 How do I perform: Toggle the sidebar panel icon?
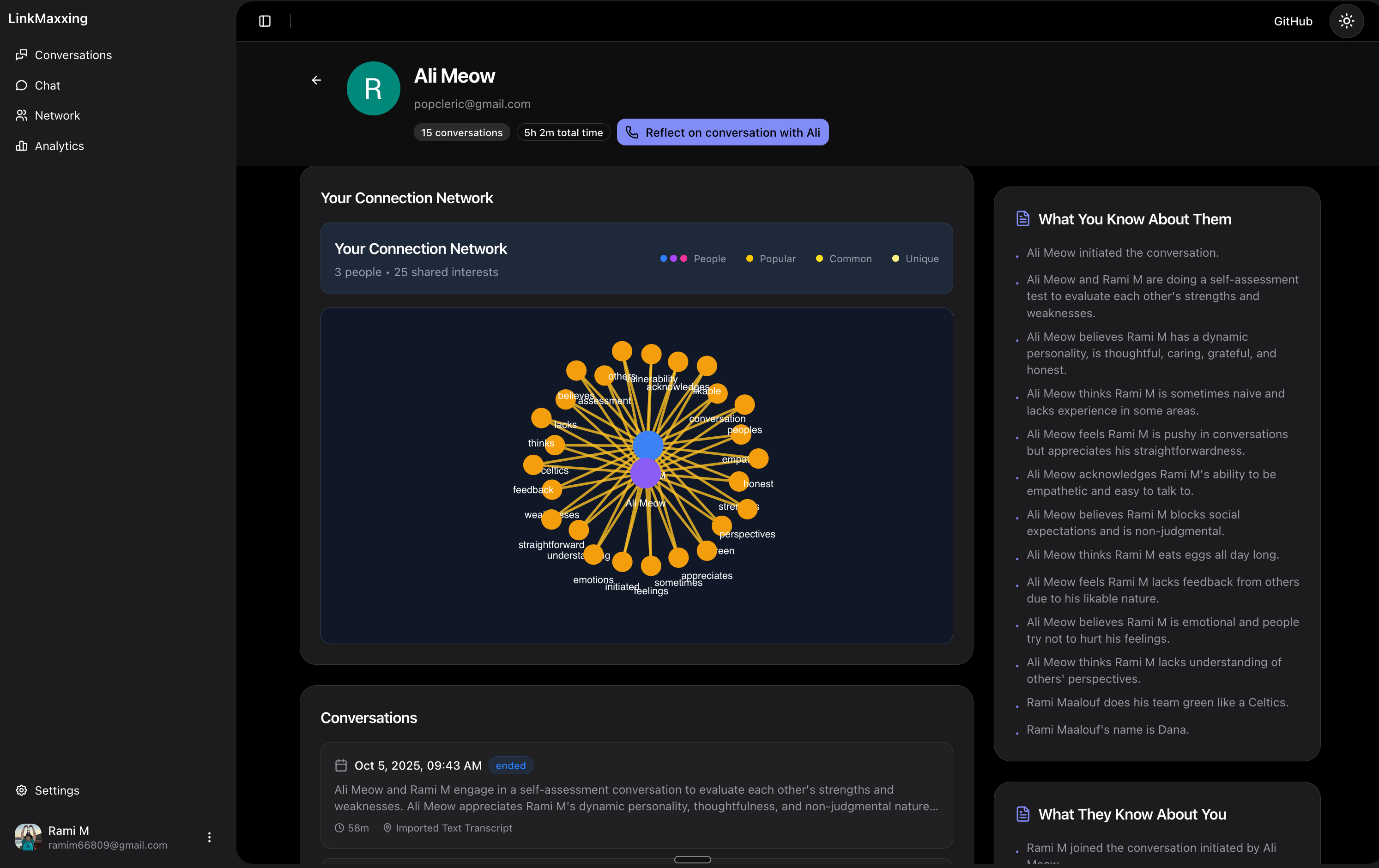(x=265, y=21)
